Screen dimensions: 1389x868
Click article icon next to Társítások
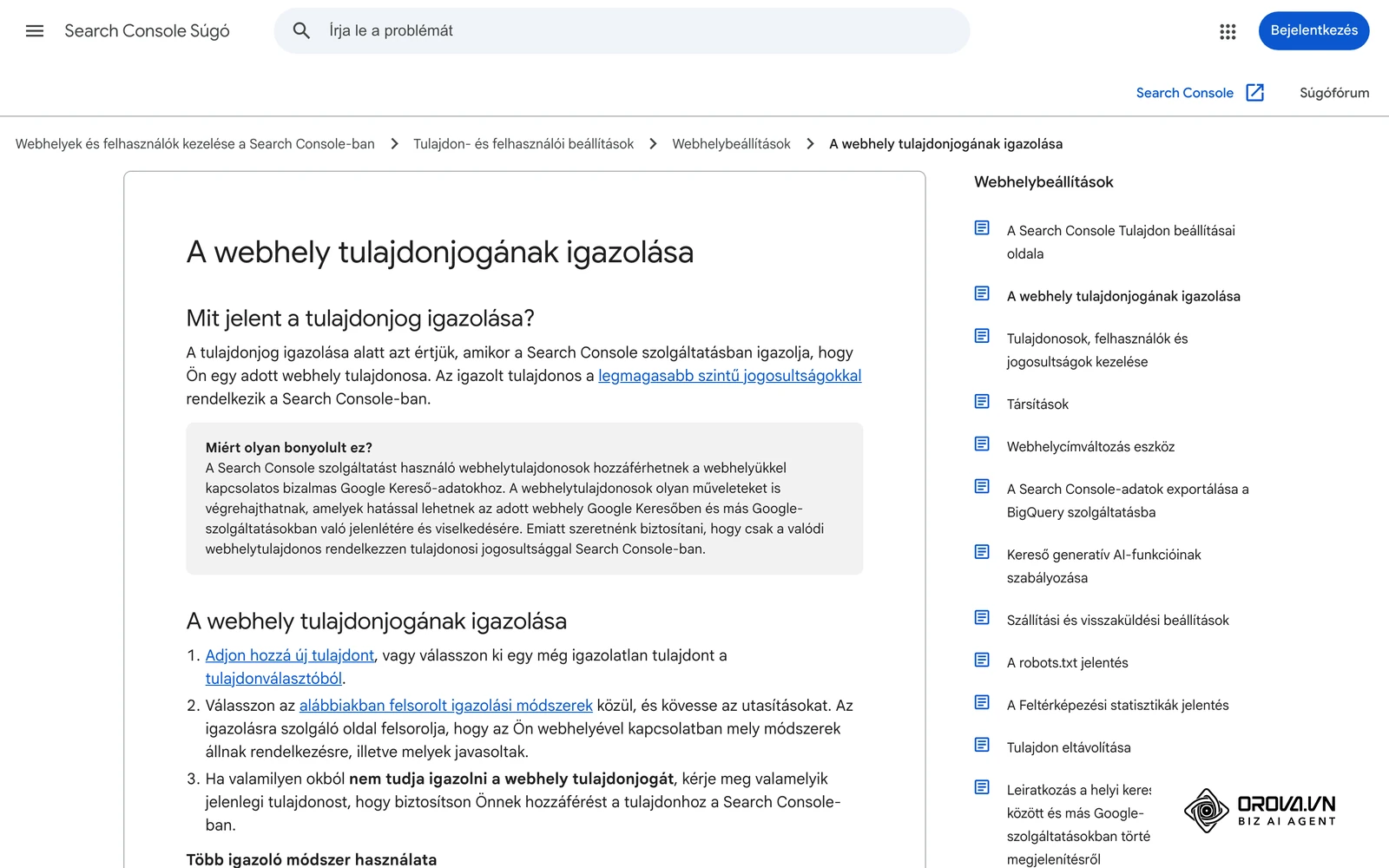point(982,402)
